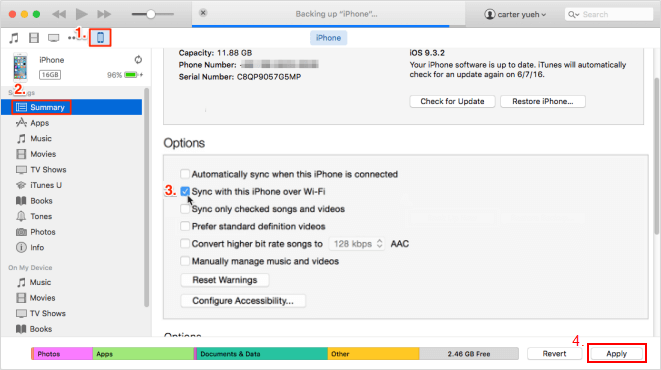Click the Tones bell icon
This screenshot has height=370, width=661.
(x=21, y=216)
